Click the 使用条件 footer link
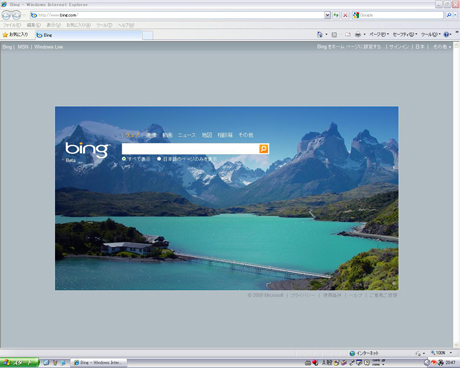The height and width of the screenshot is (368, 460). 332,295
